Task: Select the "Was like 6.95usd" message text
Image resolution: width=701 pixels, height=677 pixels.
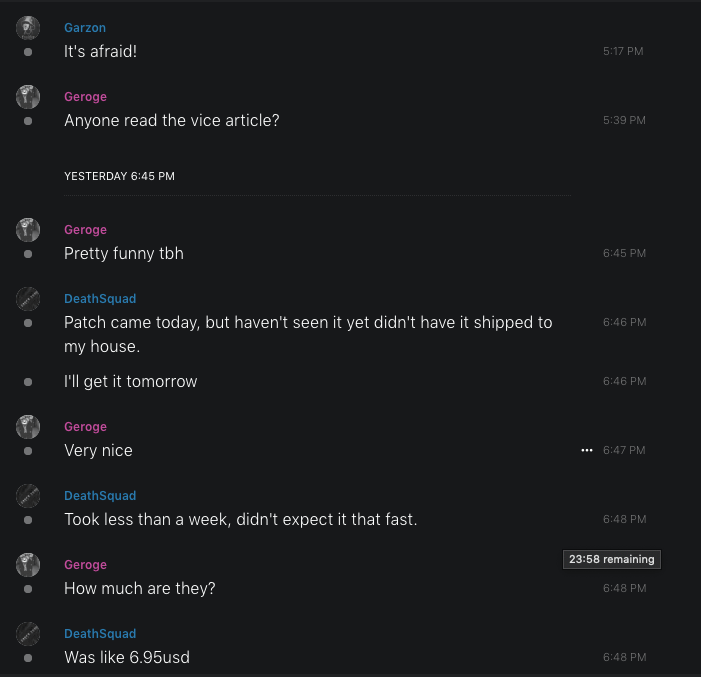Action: 127,657
